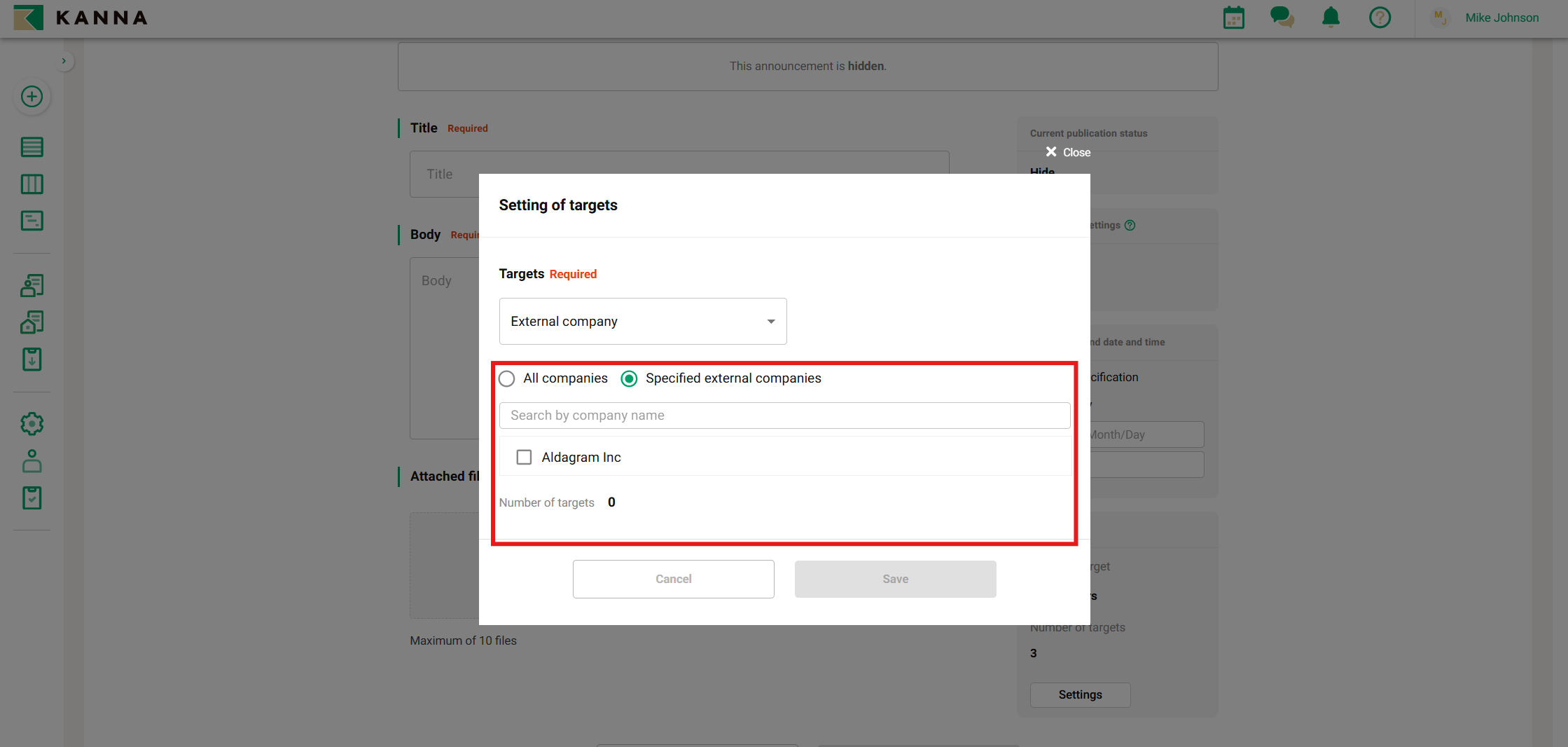Open the chat messages icon
This screenshot has height=747, width=1568.
1282,18
